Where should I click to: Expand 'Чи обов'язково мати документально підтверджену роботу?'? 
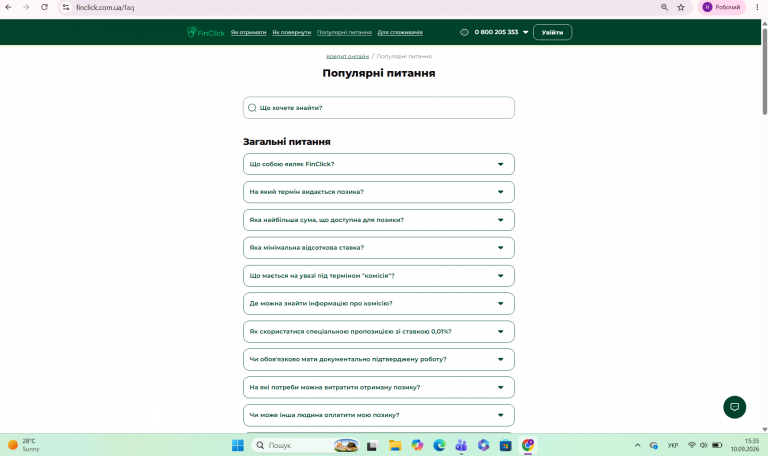tap(379, 360)
